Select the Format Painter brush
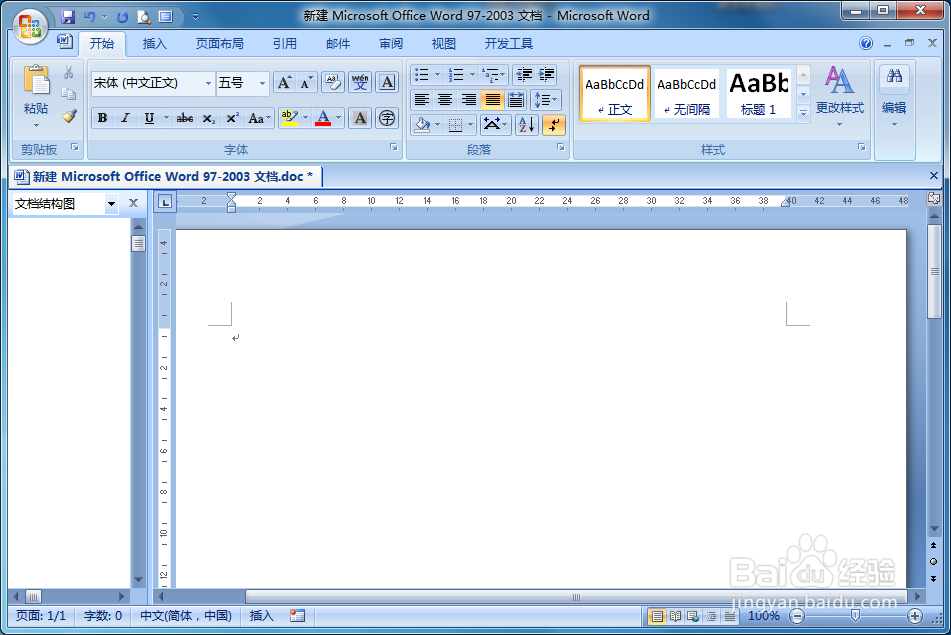The width and height of the screenshot is (951, 635). [x=69, y=116]
